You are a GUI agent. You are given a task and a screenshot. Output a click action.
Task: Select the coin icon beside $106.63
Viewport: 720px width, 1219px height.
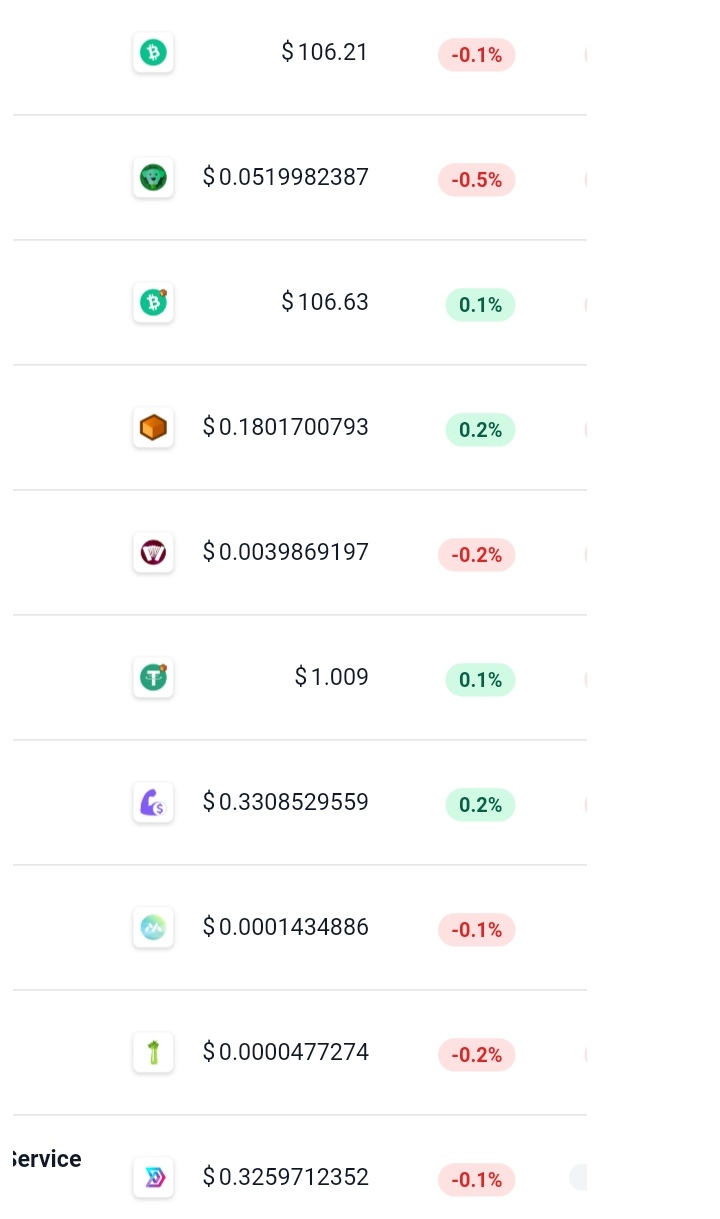(x=153, y=302)
